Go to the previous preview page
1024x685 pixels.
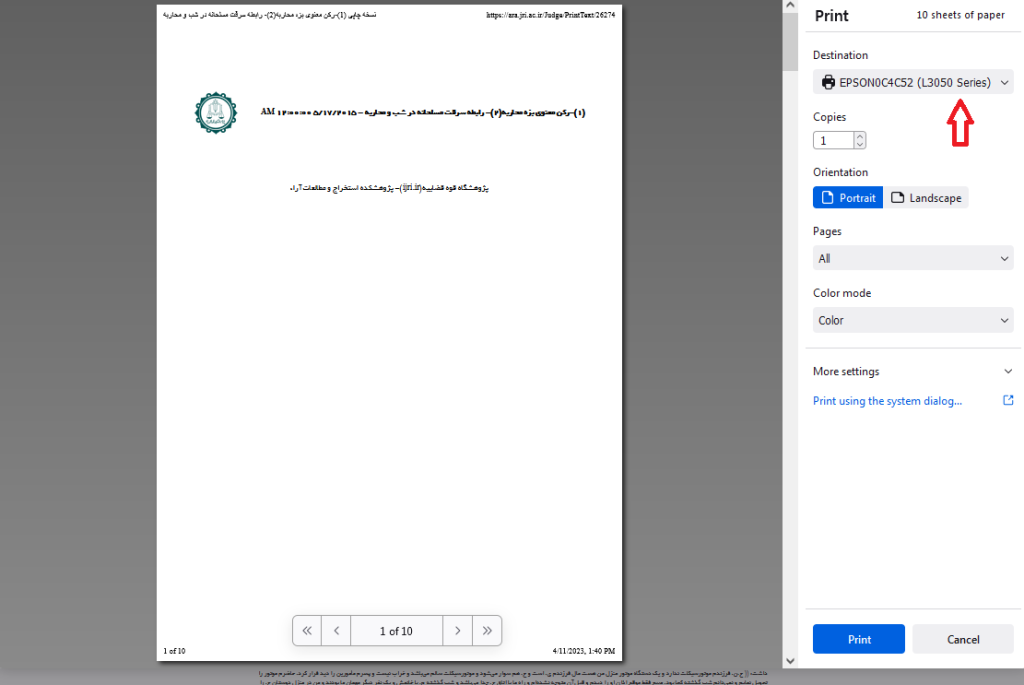tap(336, 631)
